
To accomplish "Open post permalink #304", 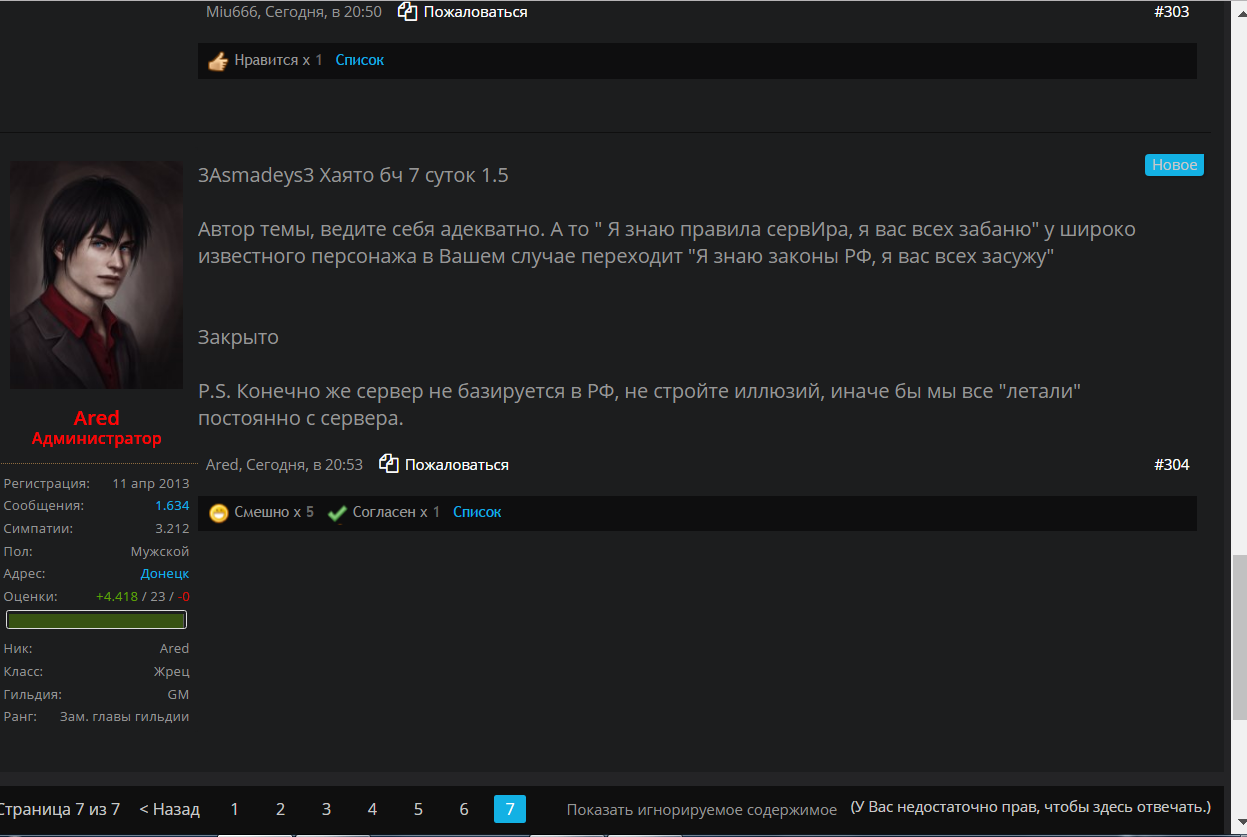I will pyautogui.click(x=1171, y=465).
